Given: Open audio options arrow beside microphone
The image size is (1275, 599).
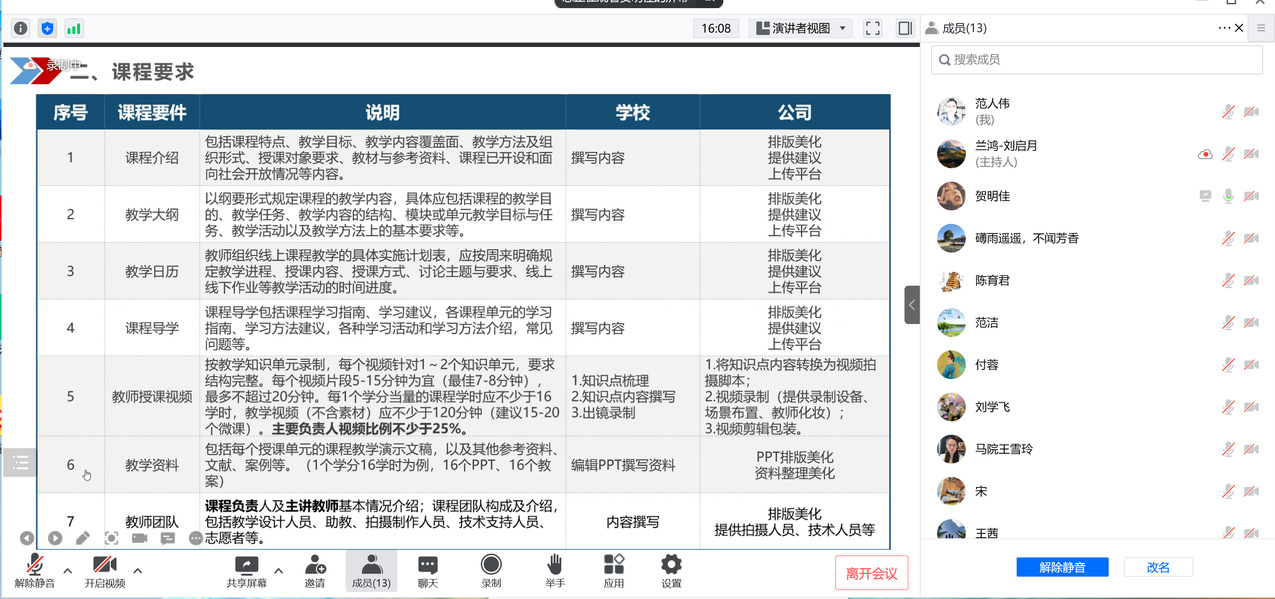Looking at the screenshot, I should (x=67, y=571).
